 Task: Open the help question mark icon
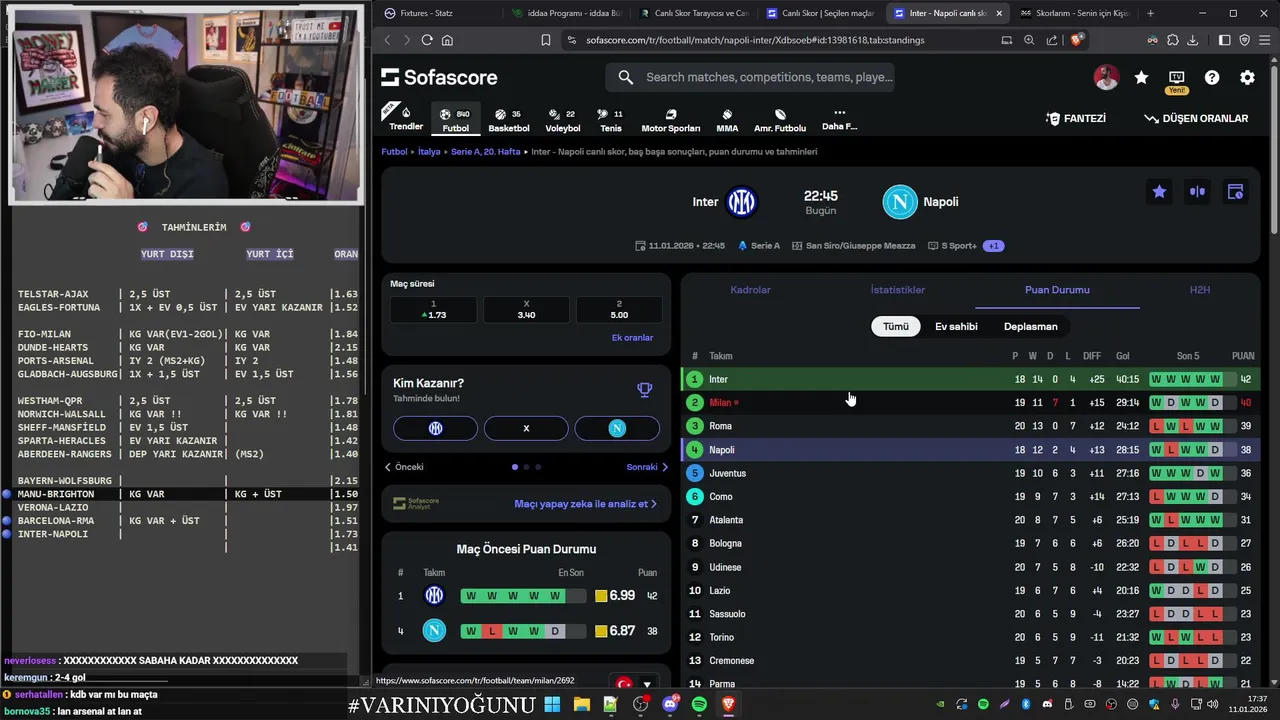[x=1212, y=77]
